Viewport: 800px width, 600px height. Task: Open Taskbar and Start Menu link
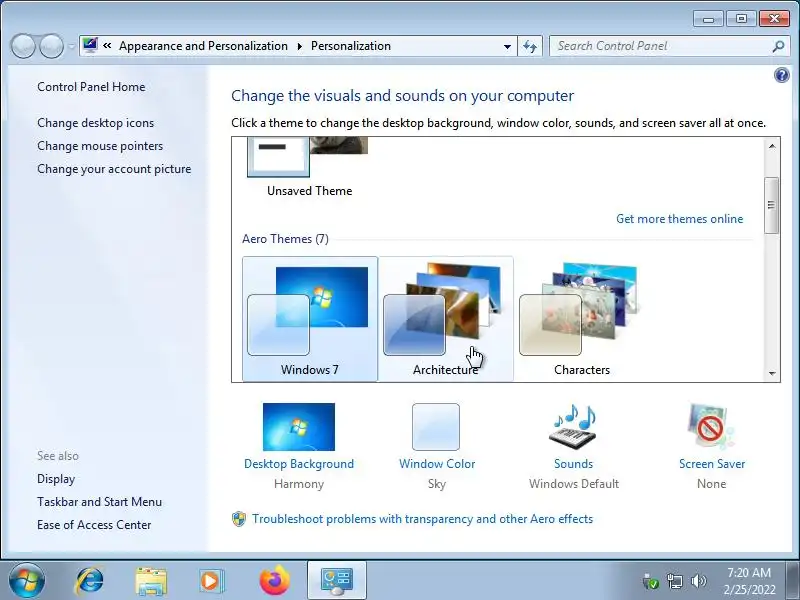[99, 502]
